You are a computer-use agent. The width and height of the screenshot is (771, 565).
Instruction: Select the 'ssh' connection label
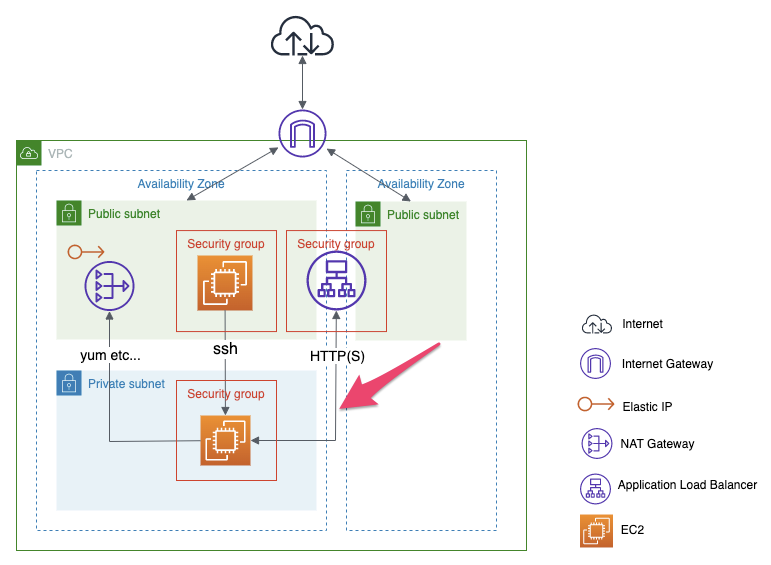(225, 349)
